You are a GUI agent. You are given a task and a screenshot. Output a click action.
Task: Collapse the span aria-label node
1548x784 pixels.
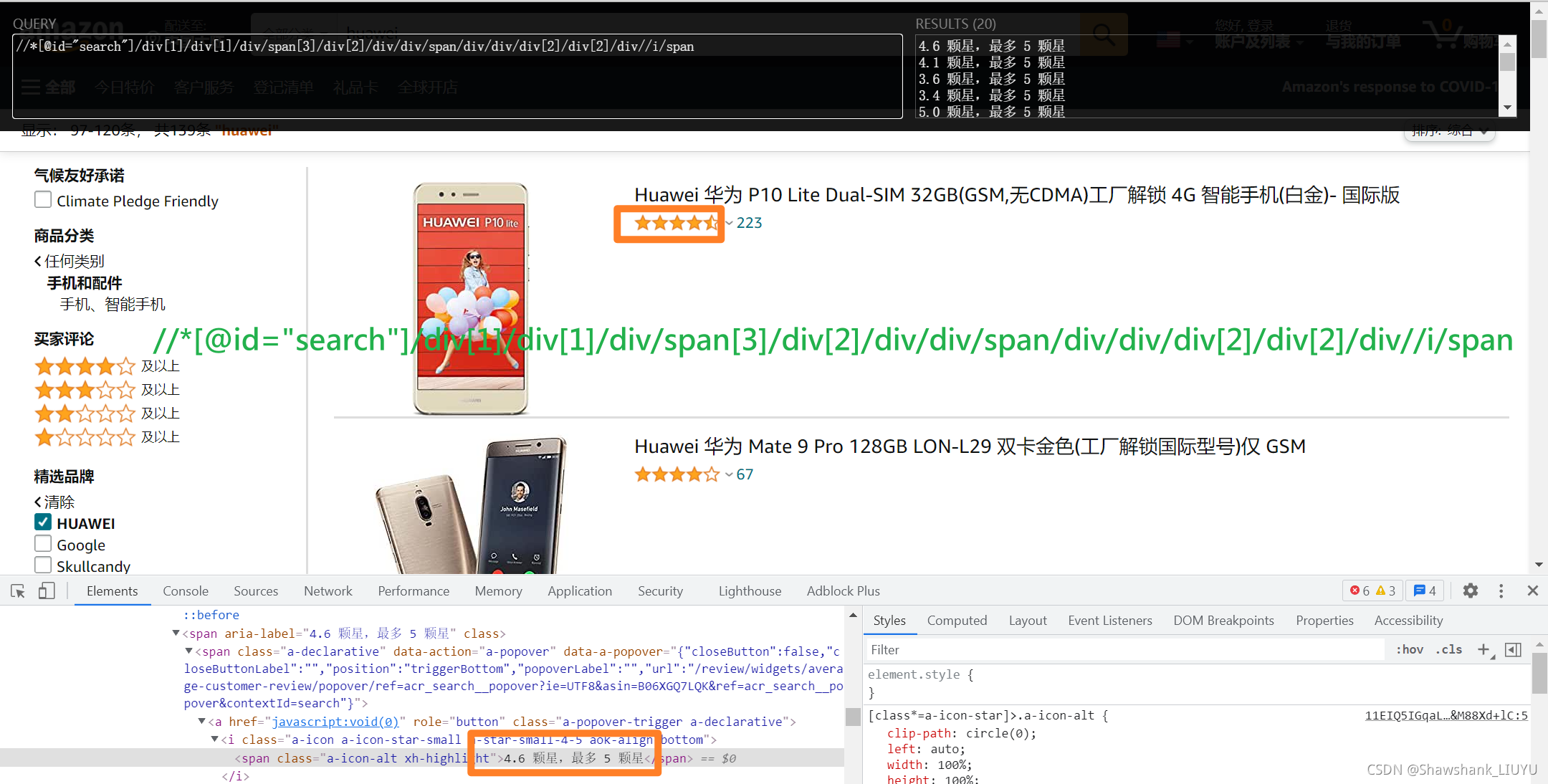point(176,633)
